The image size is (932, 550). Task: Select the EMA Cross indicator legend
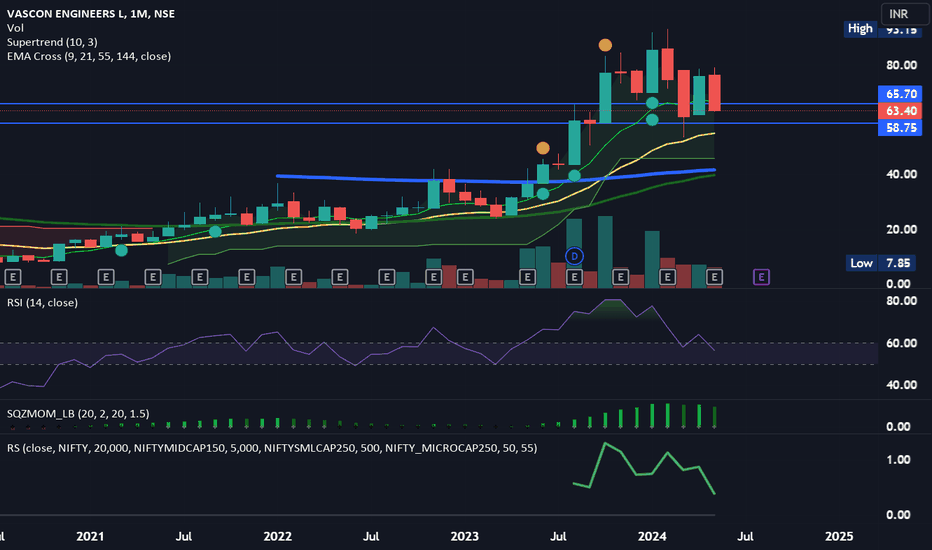tap(89, 56)
